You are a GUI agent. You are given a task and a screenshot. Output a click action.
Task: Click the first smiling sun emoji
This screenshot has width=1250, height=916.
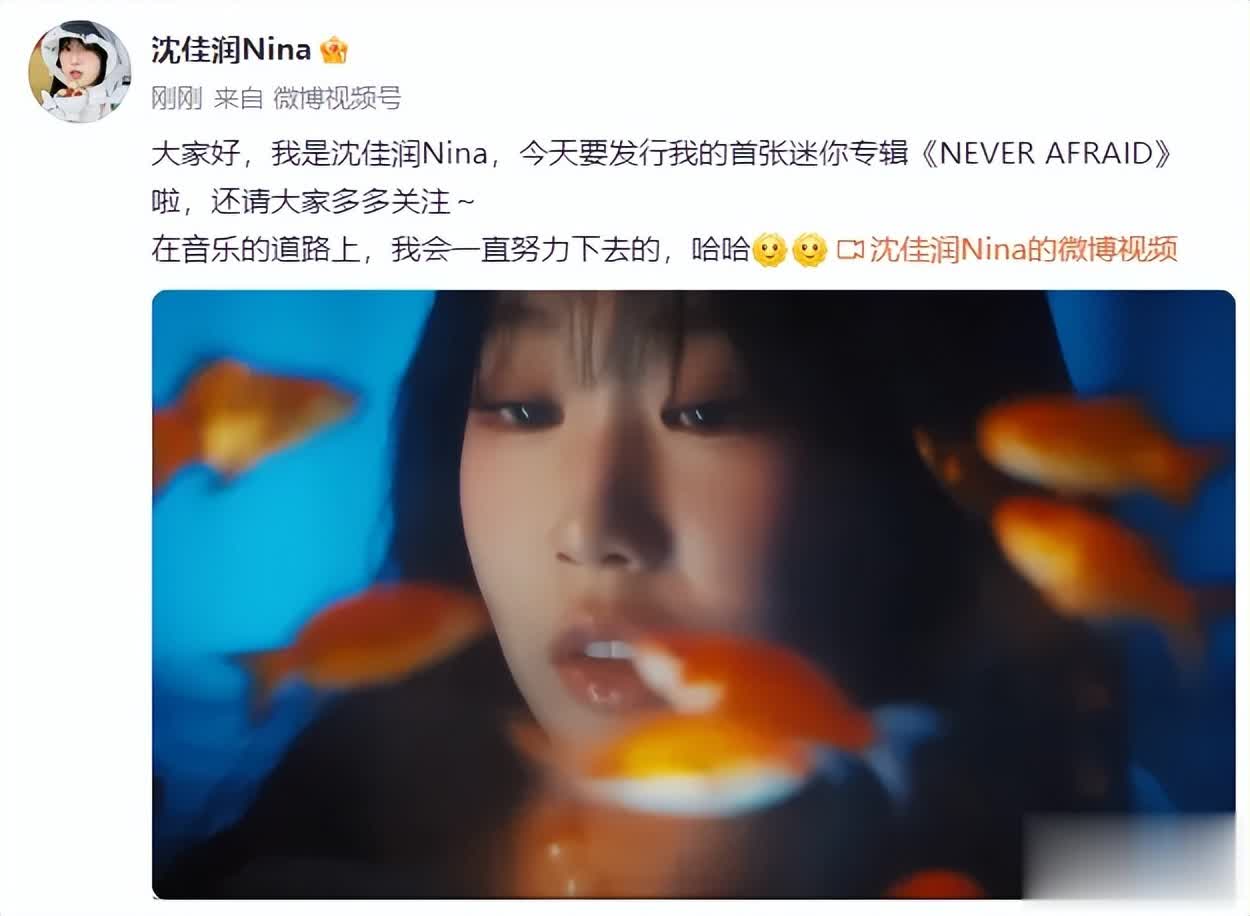(770, 249)
